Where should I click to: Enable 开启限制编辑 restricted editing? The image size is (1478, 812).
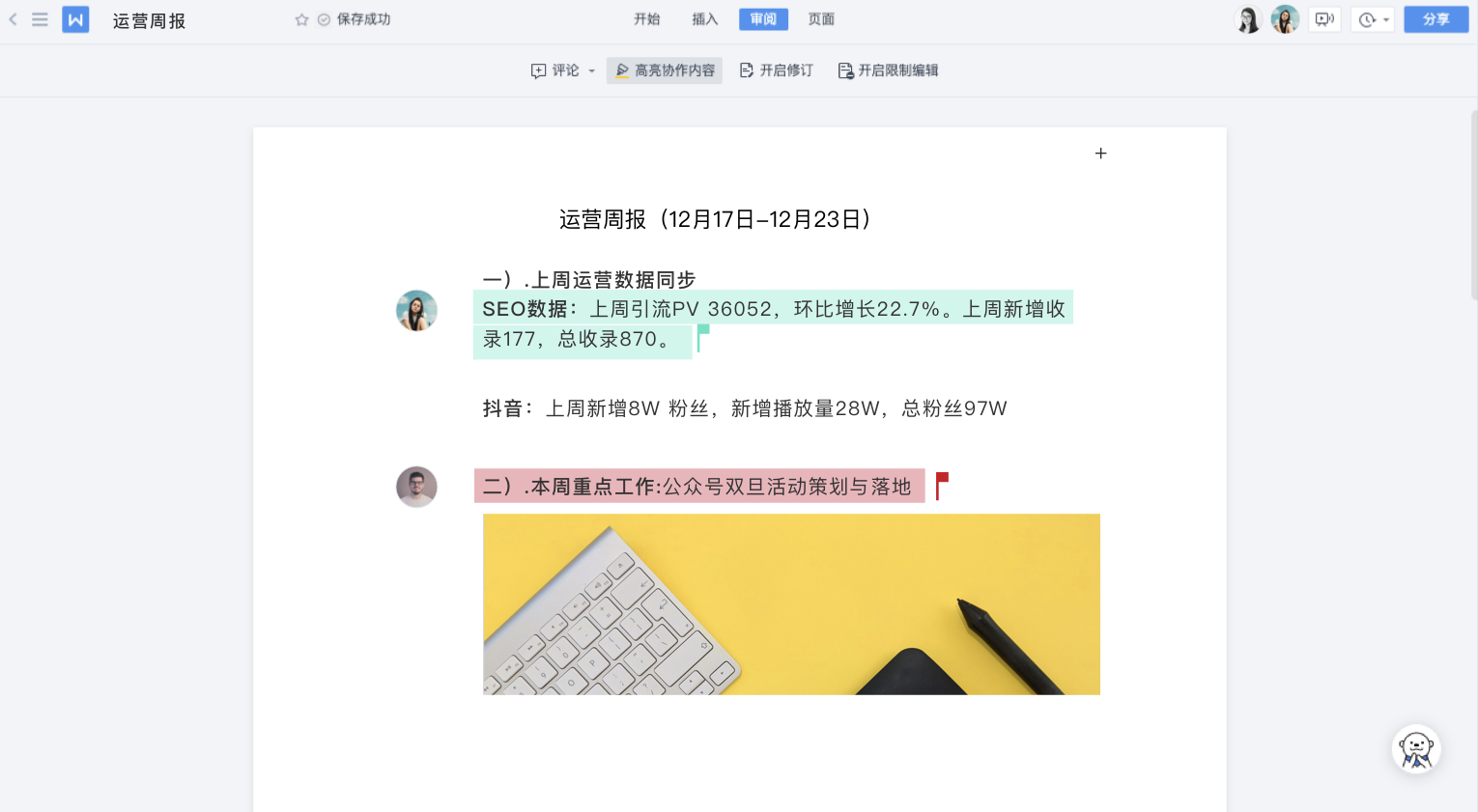click(888, 70)
